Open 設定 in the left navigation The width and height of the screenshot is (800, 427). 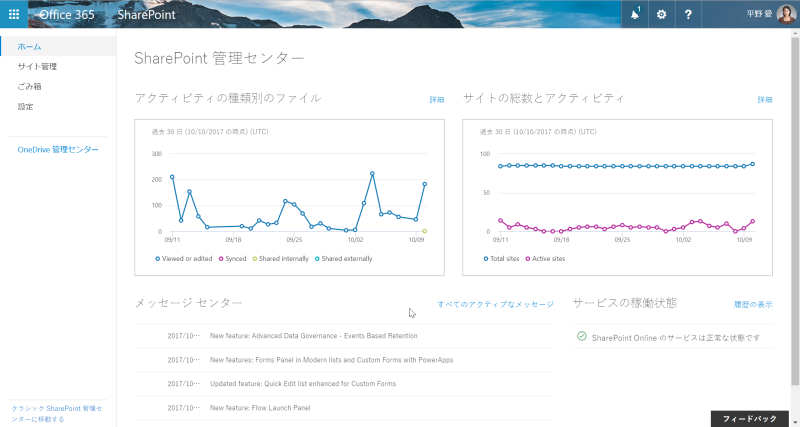(25, 107)
